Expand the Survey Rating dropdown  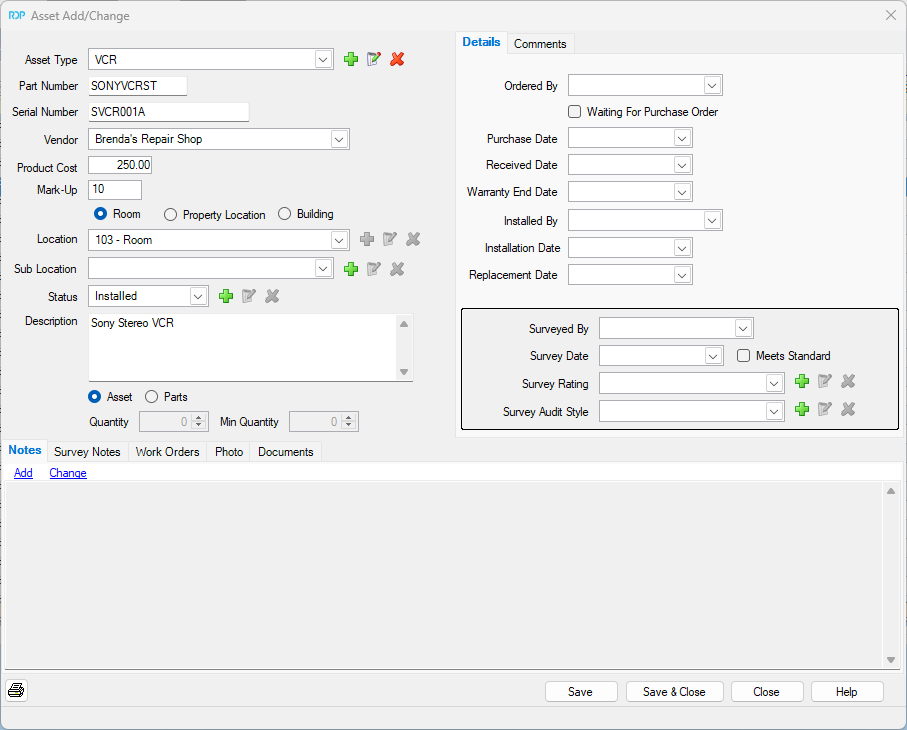(x=775, y=383)
